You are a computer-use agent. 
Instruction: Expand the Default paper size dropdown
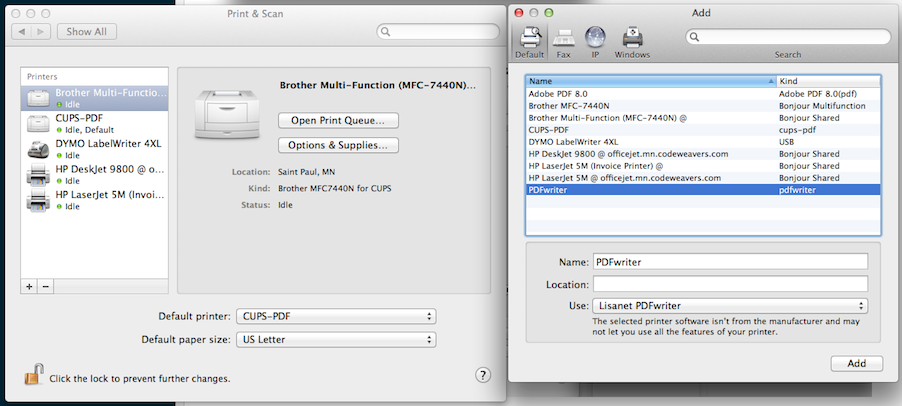337,339
